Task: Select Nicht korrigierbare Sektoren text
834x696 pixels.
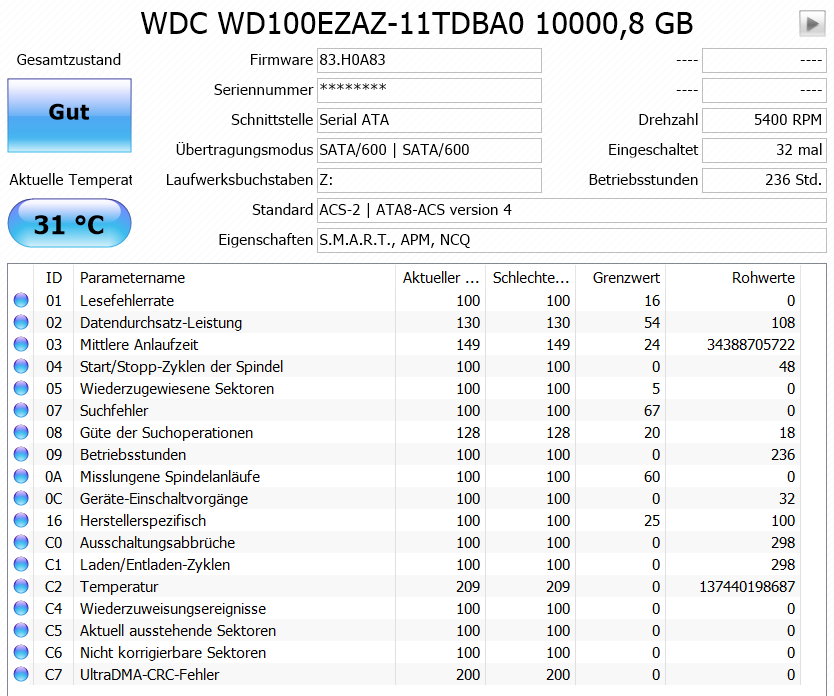Action: point(173,653)
